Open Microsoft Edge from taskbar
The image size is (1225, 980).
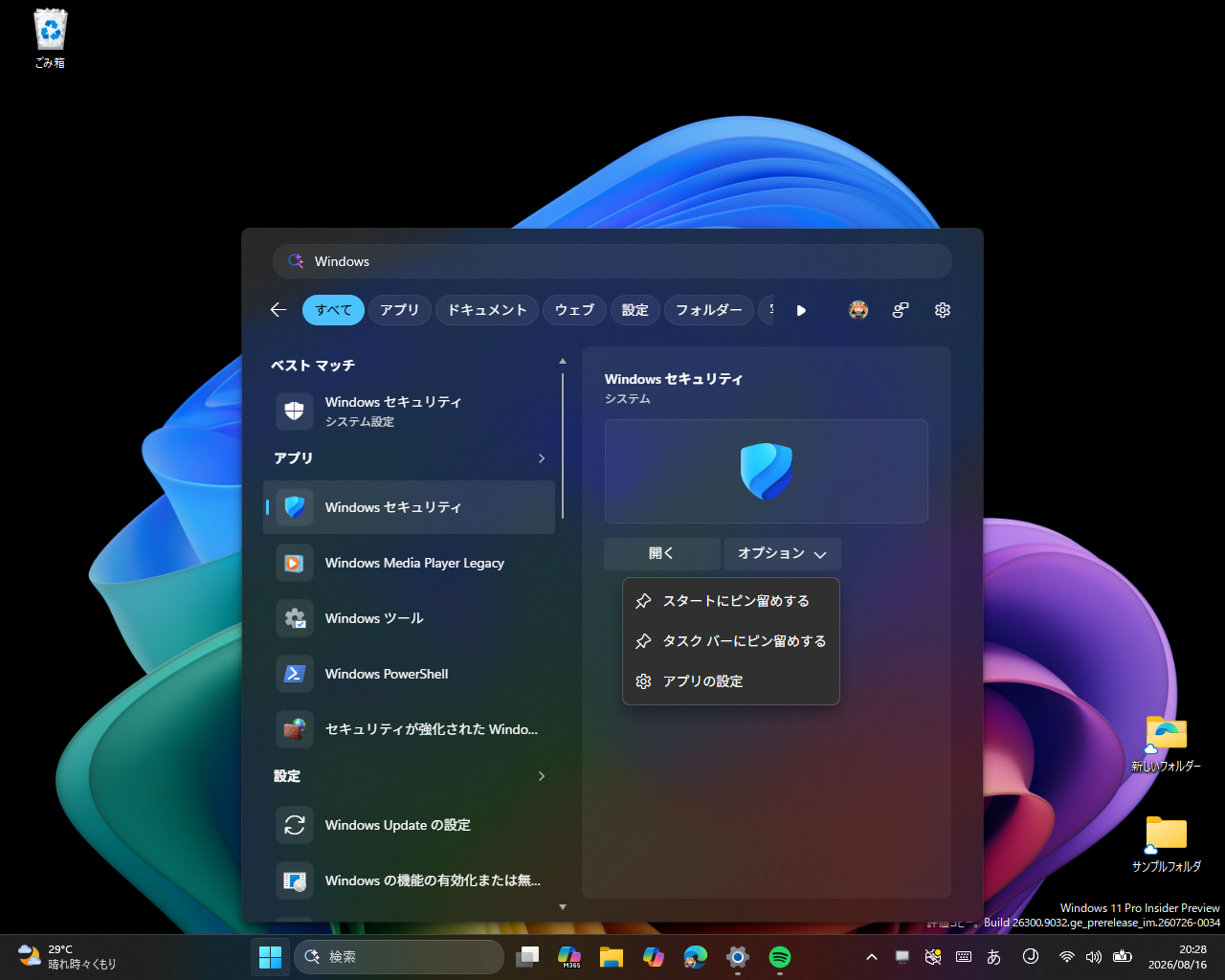click(x=696, y=957)
